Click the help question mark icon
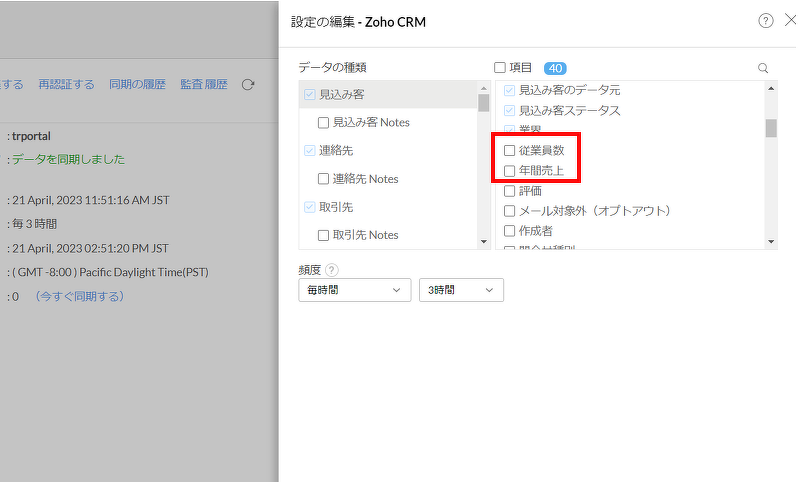Image resolution: width=807 pixels, height=482 pixels. click(x=766, y=20)
